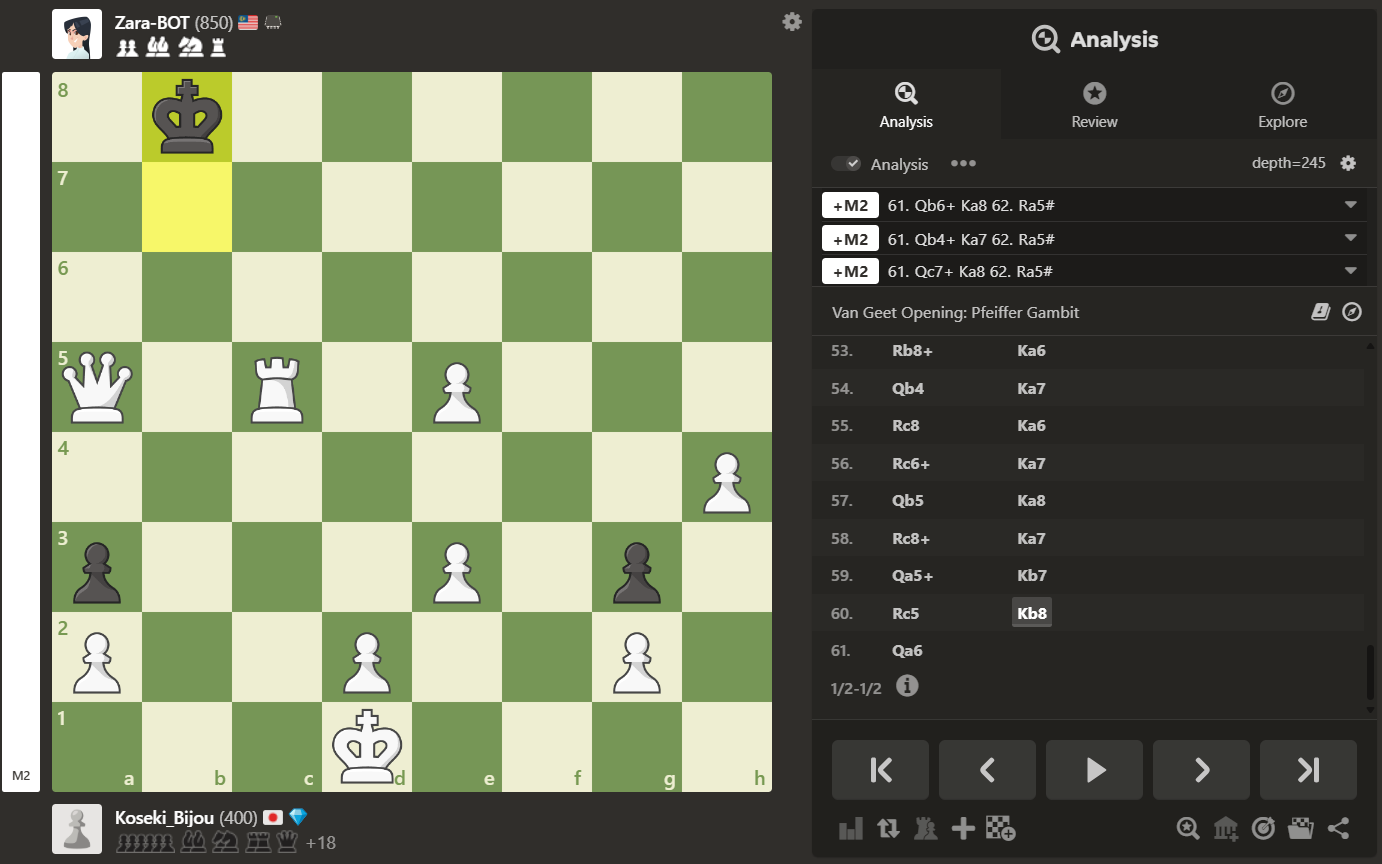Select move 55. Rc8 in the move list
The width and height of the screenshot is (1382, 864).
(x=905, y=426)
